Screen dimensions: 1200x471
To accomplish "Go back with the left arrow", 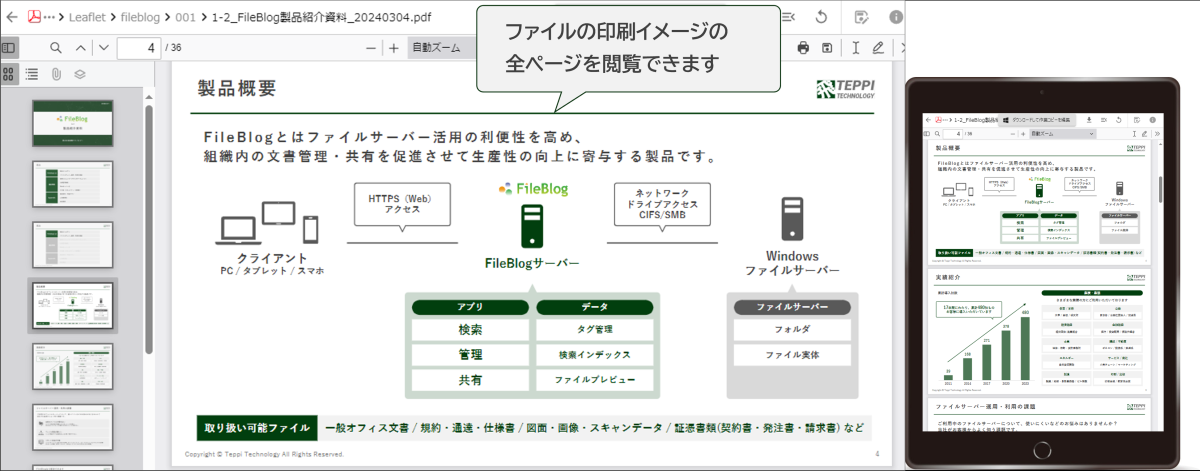I will tap(13, 17).
